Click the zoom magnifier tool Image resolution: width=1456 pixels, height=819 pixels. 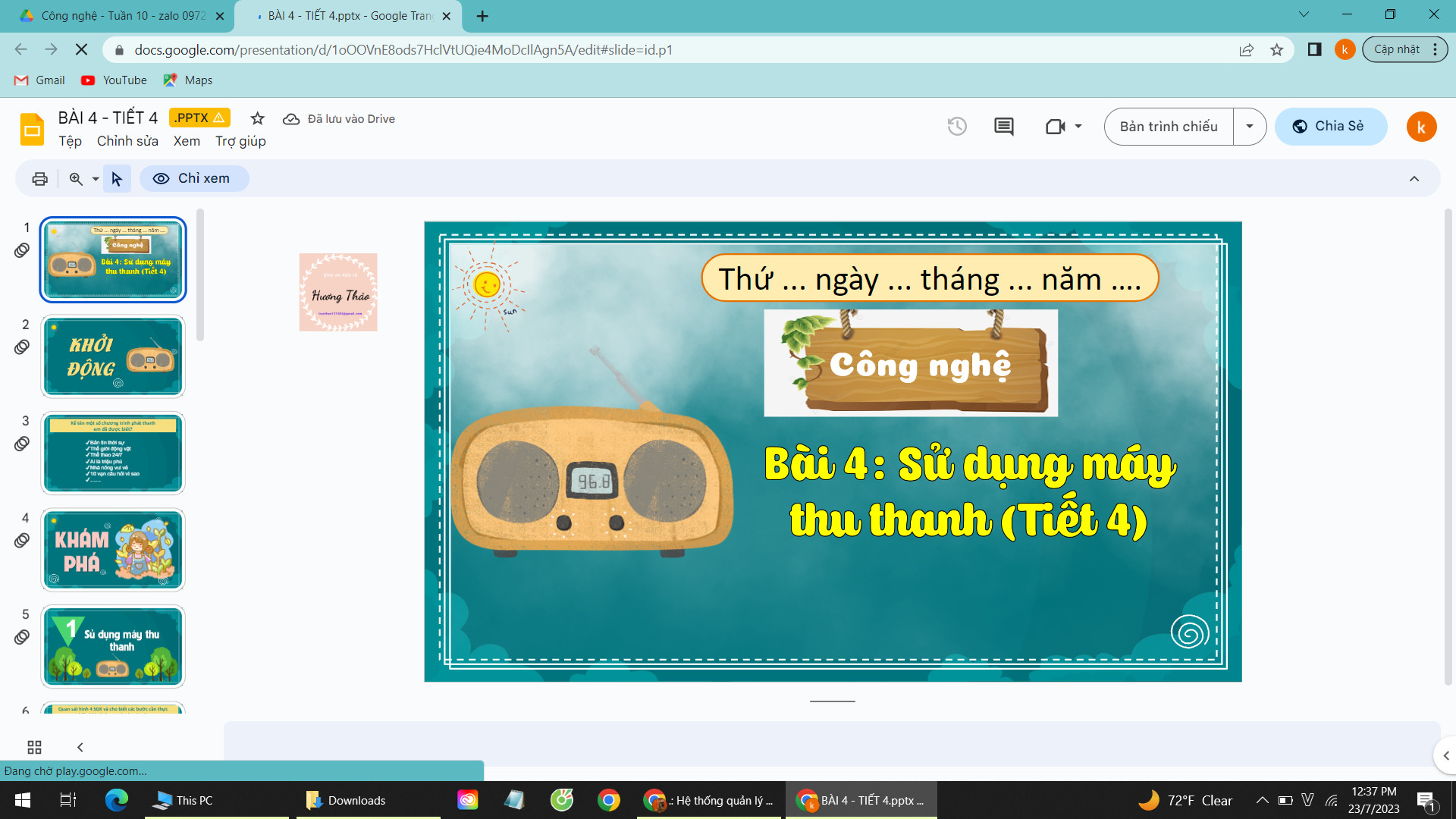76,179
